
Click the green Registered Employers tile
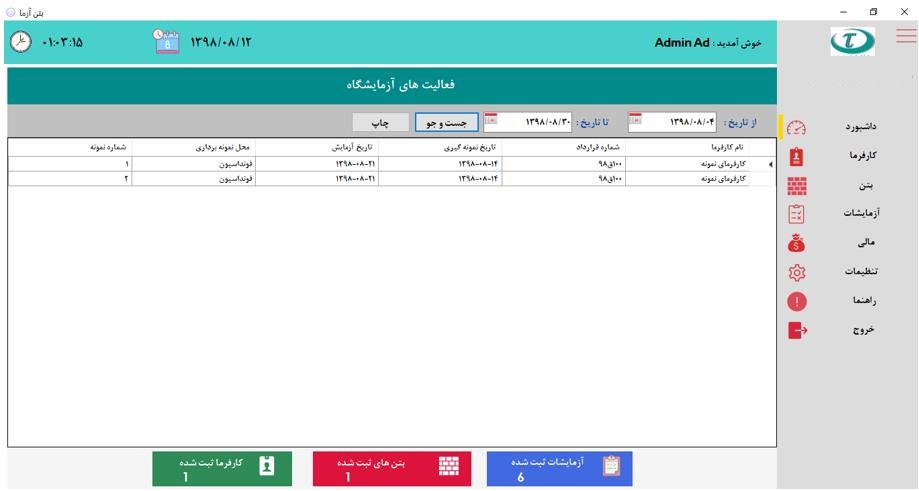pyautogui.click(x=222, y=469)
